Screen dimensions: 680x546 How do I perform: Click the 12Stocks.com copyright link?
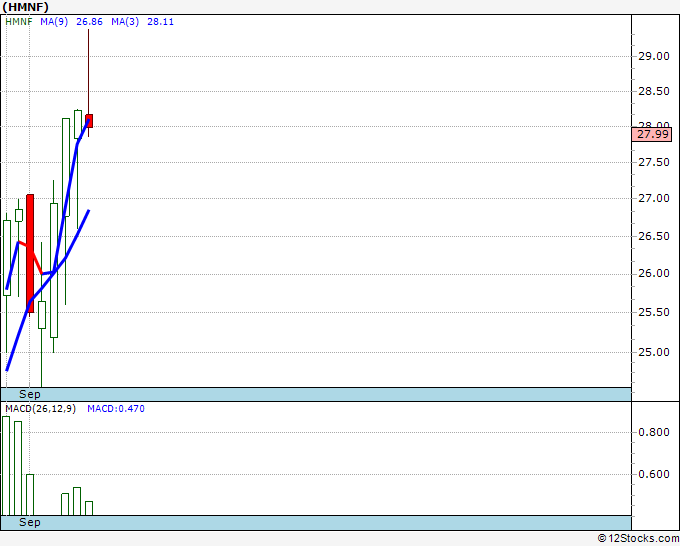(638, 538)
